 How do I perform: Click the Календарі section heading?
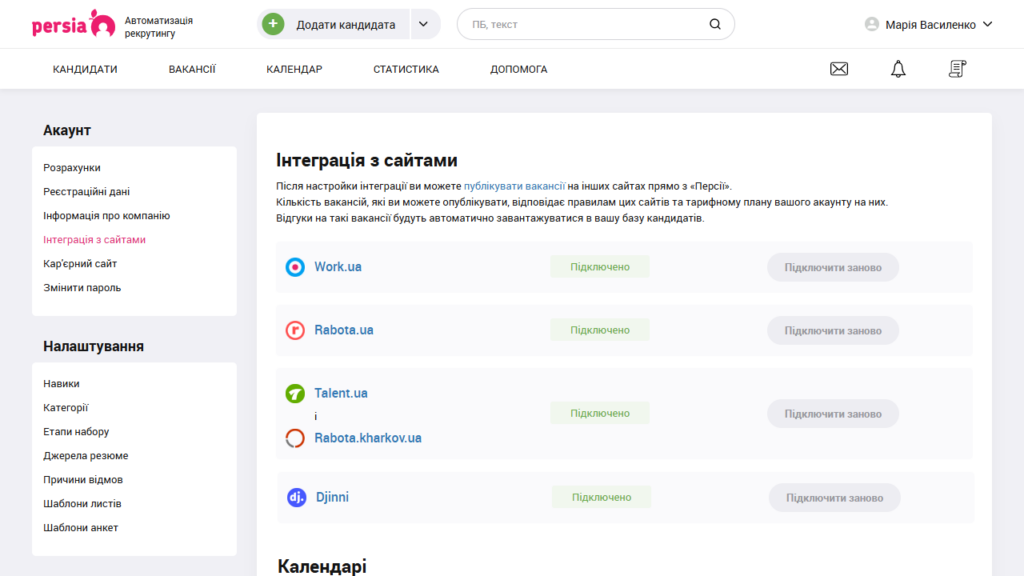click(x=322, y=566)
